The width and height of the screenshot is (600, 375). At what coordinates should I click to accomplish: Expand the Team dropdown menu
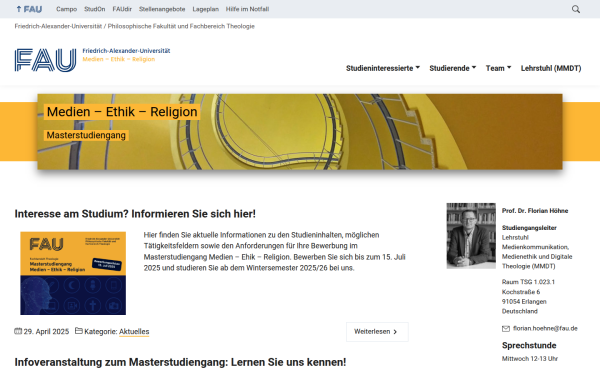tap(498, 68)
